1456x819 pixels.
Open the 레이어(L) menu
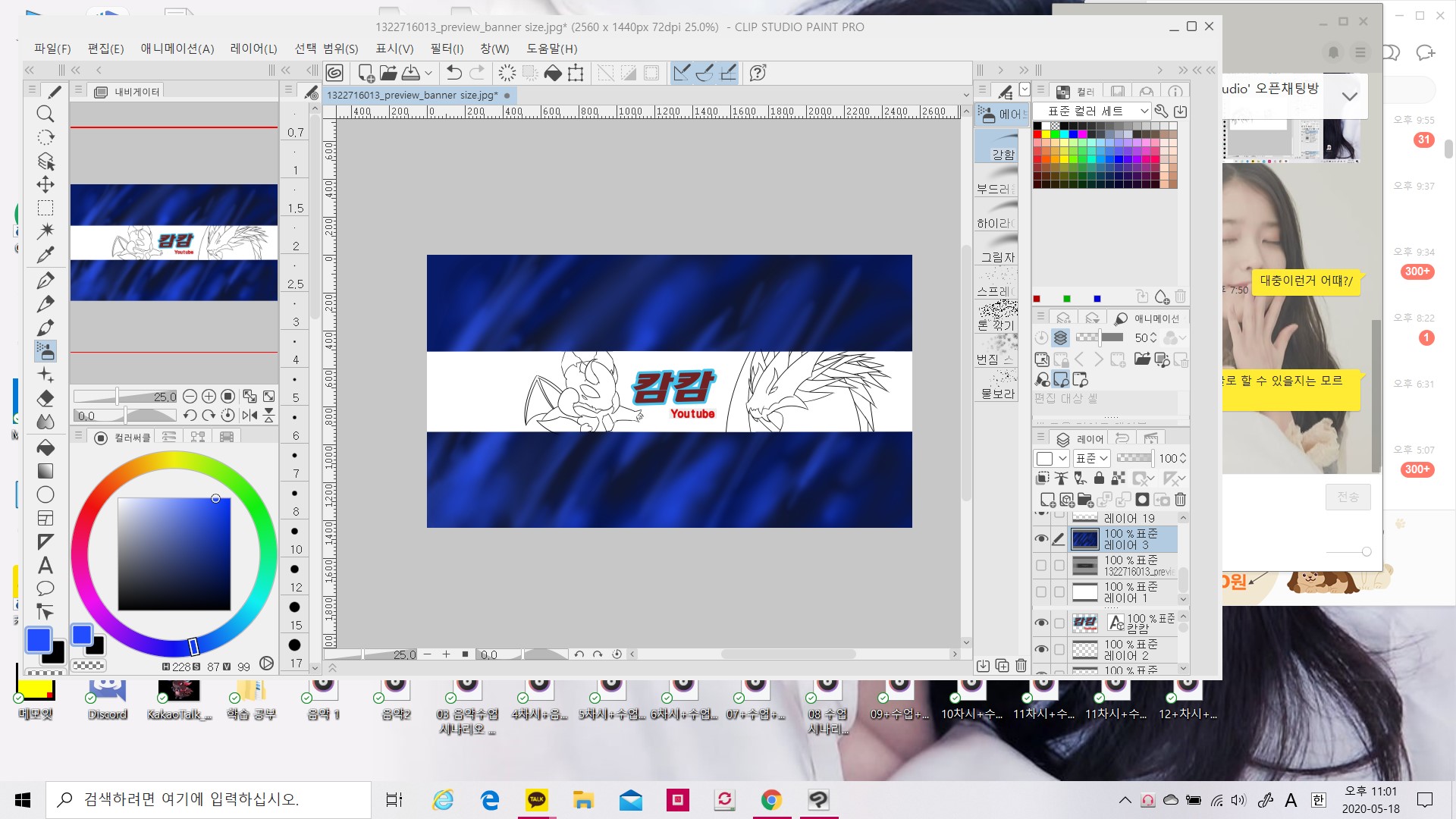253,49
